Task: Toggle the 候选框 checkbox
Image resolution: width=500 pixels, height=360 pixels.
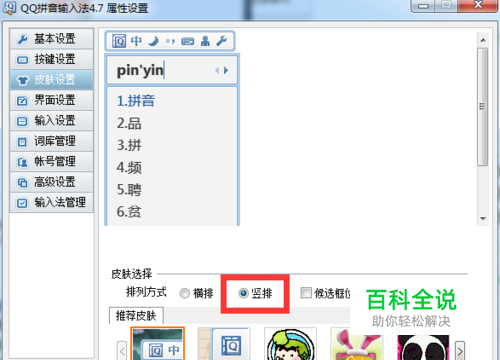Action: 306,293
